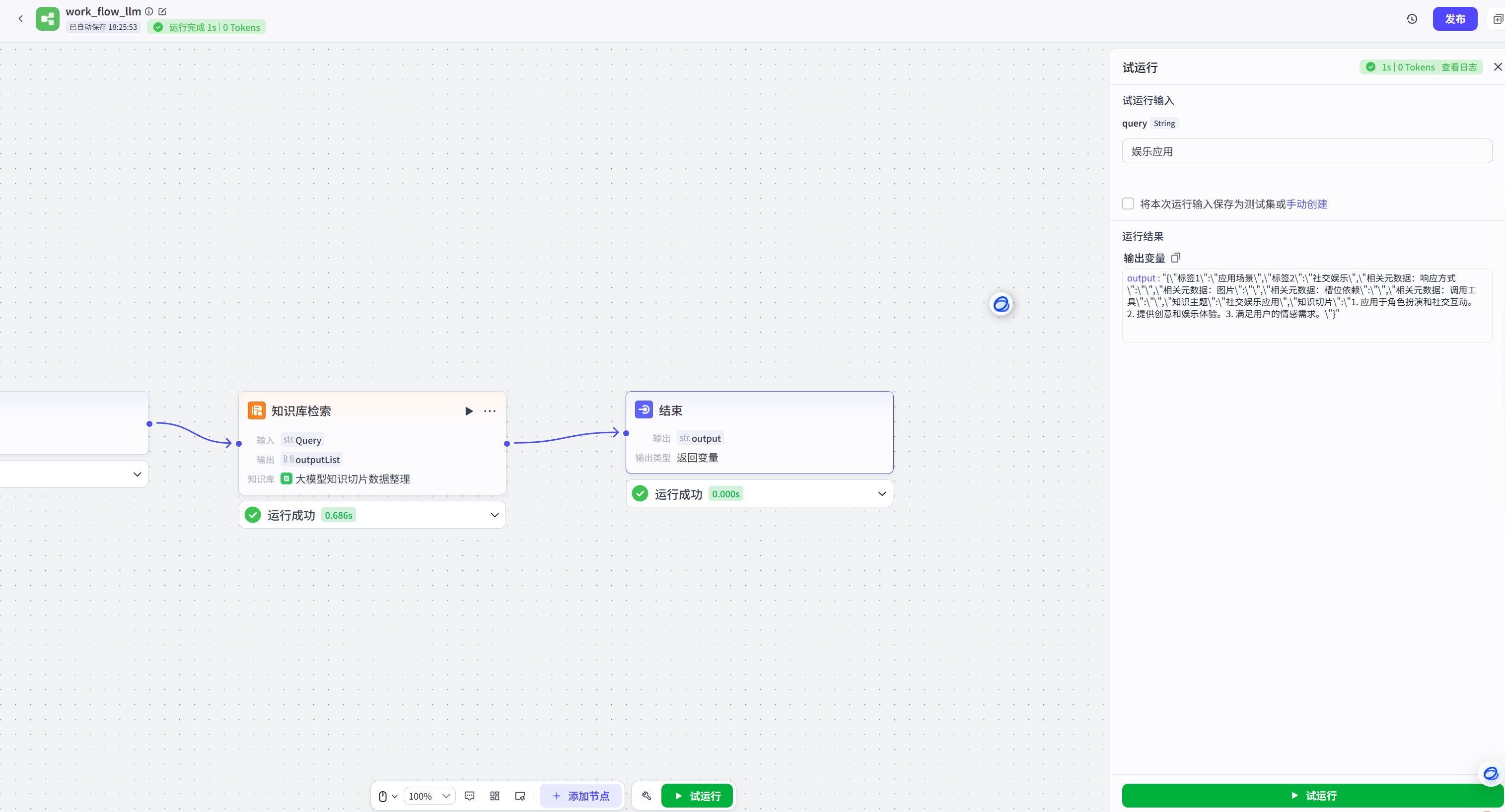Click auto-arrange grid icon in toolbar
Screen dimensions: 1505x812
pos(494,796)
